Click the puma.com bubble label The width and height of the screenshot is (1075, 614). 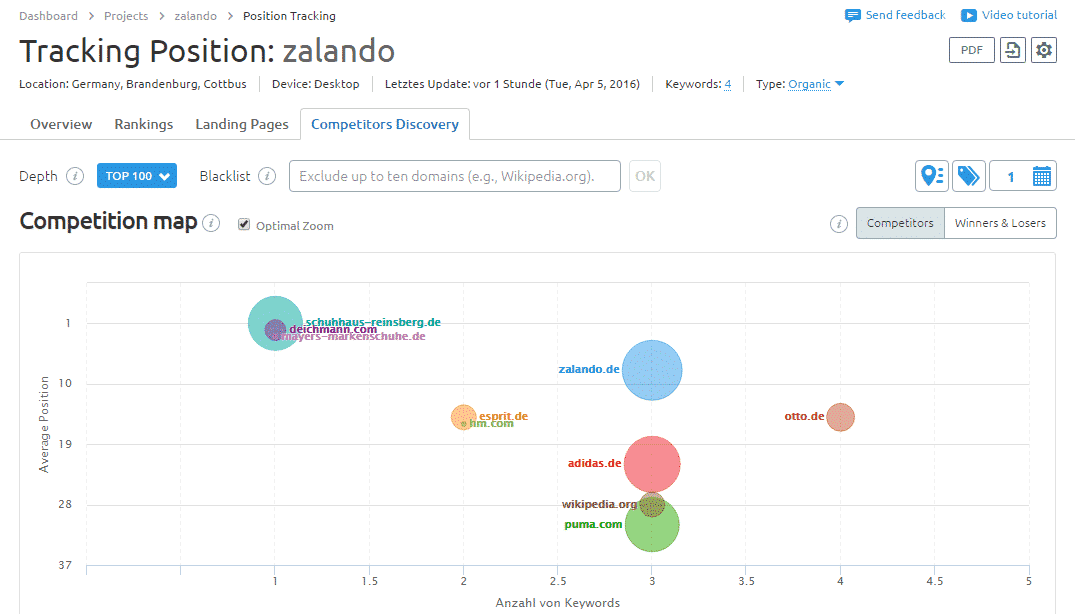coord(593,524)
